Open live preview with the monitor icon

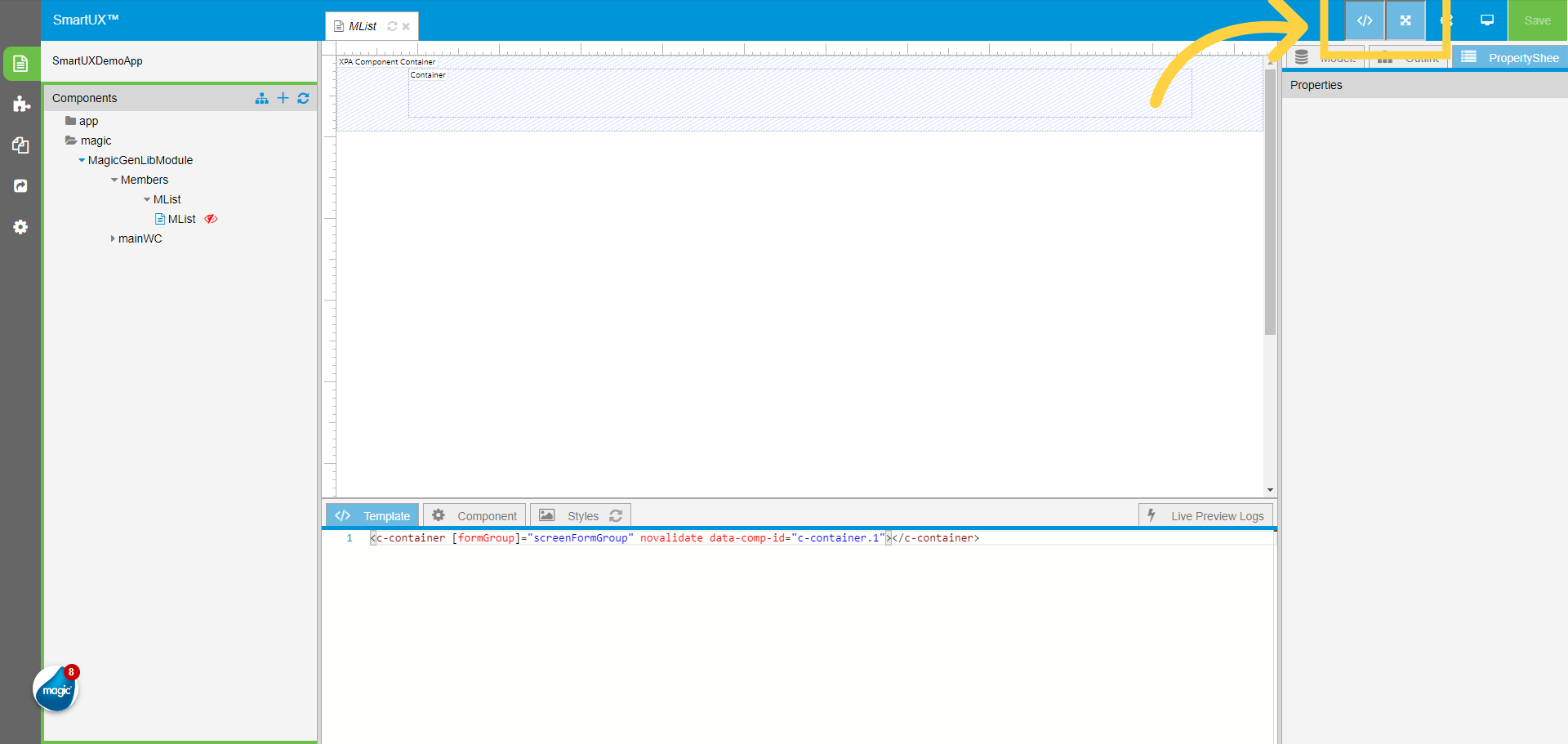click(x=1486, y=20)
